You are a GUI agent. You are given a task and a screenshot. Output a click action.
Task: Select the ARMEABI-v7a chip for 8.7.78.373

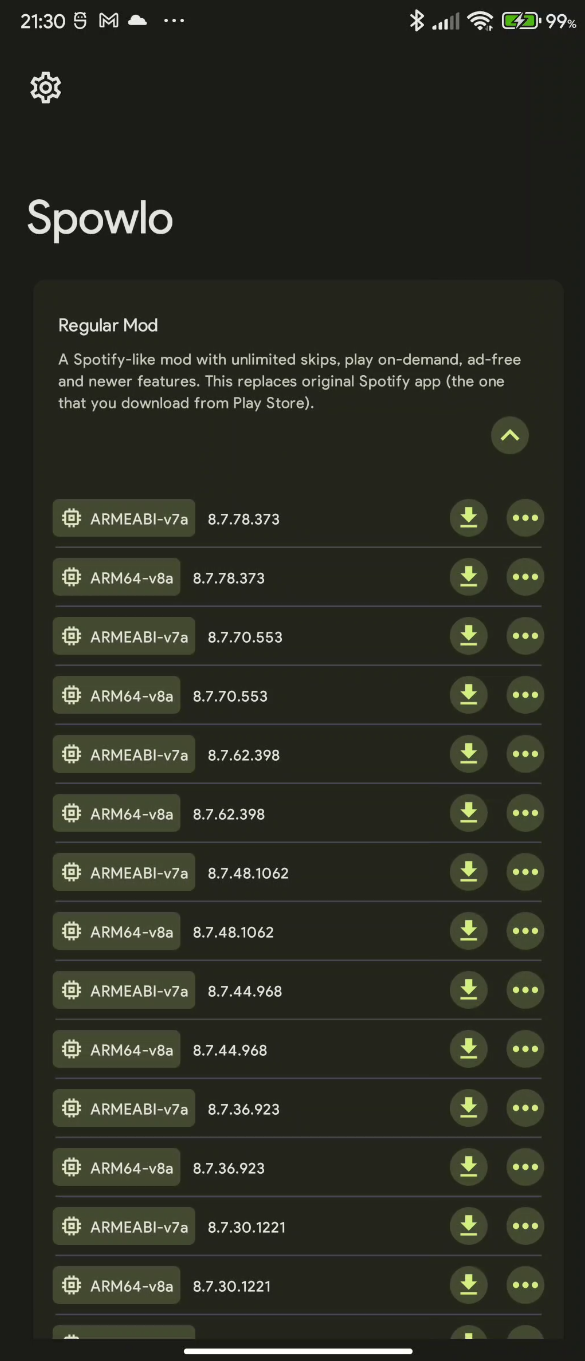click(123, 518)
